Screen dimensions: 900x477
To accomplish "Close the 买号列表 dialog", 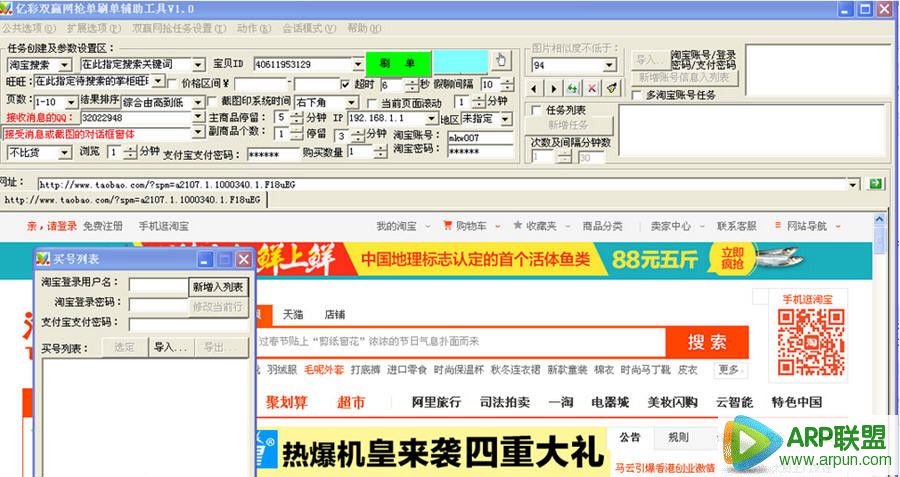I will pos(244,259).
